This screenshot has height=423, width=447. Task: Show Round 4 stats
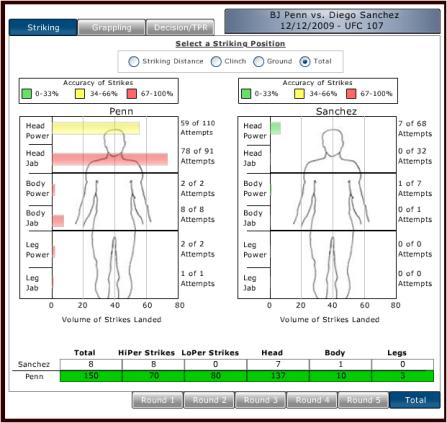click(x=312, y=400)
